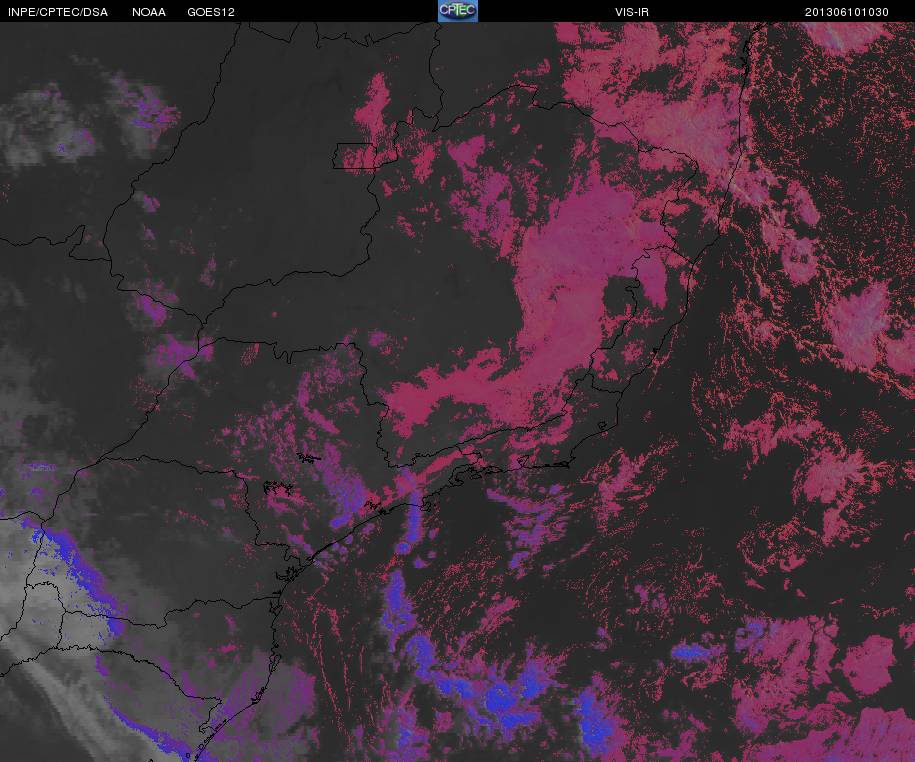Click the CPTEC logo in header

click(x=458, y=11)
